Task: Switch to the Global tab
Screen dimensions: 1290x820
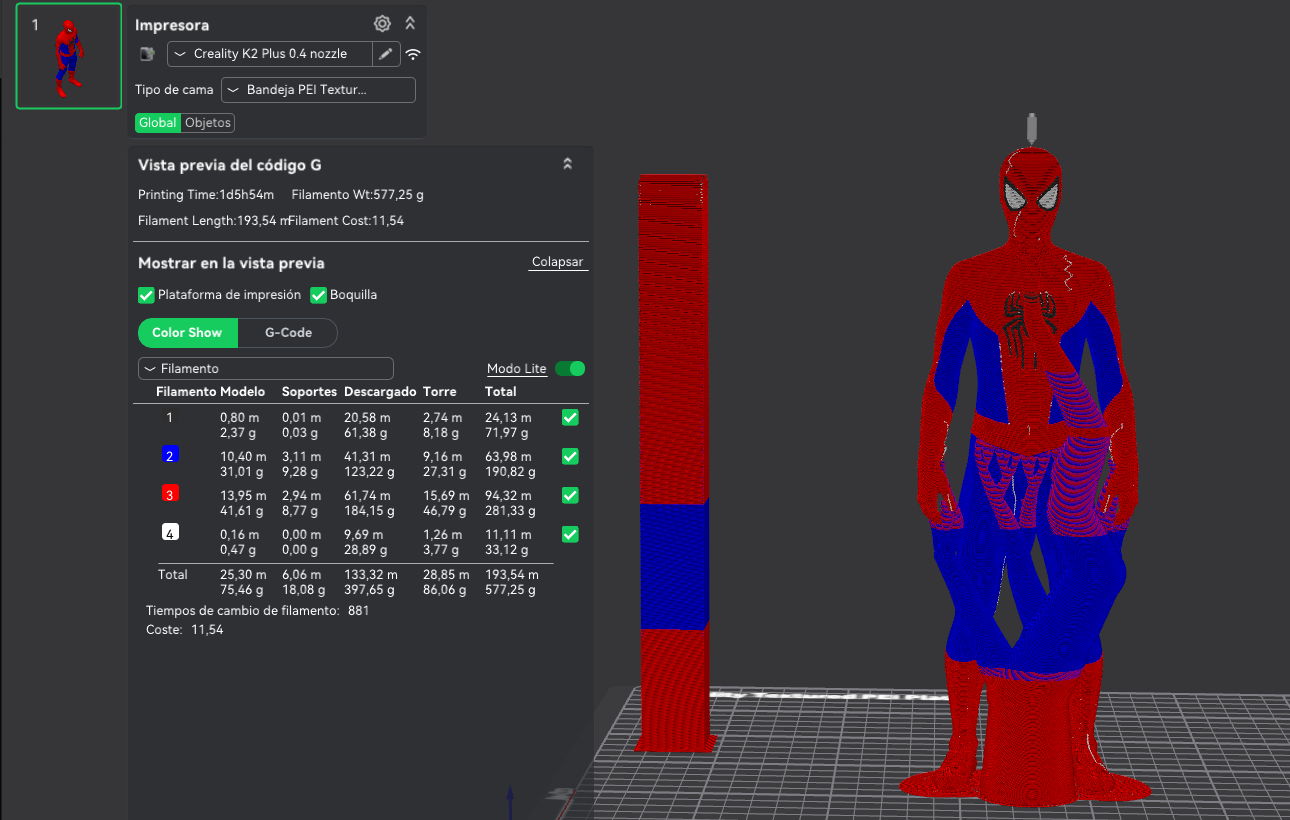Action: coord(158,123)
